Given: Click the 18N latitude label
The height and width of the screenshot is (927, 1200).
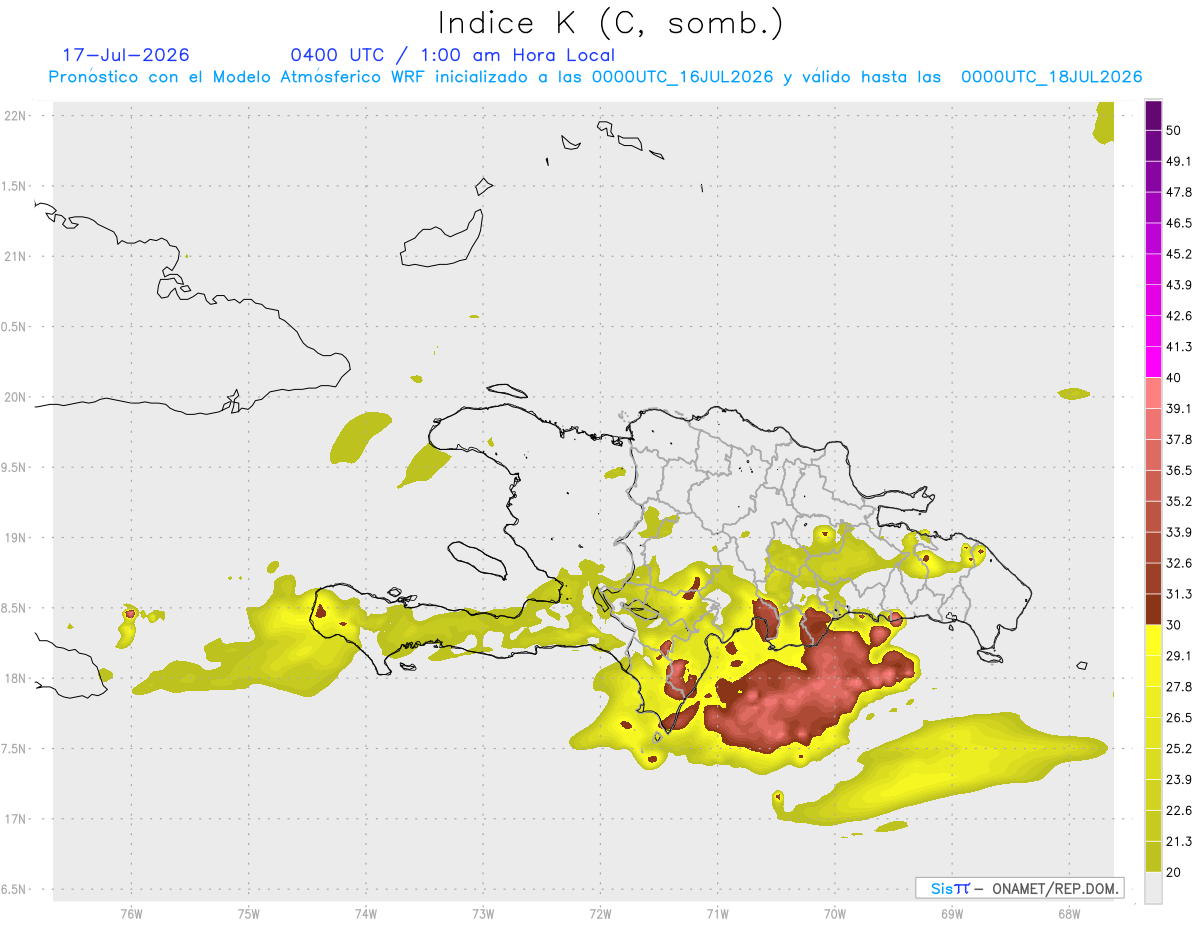Looking at the screenshot, I should [15, 678].
